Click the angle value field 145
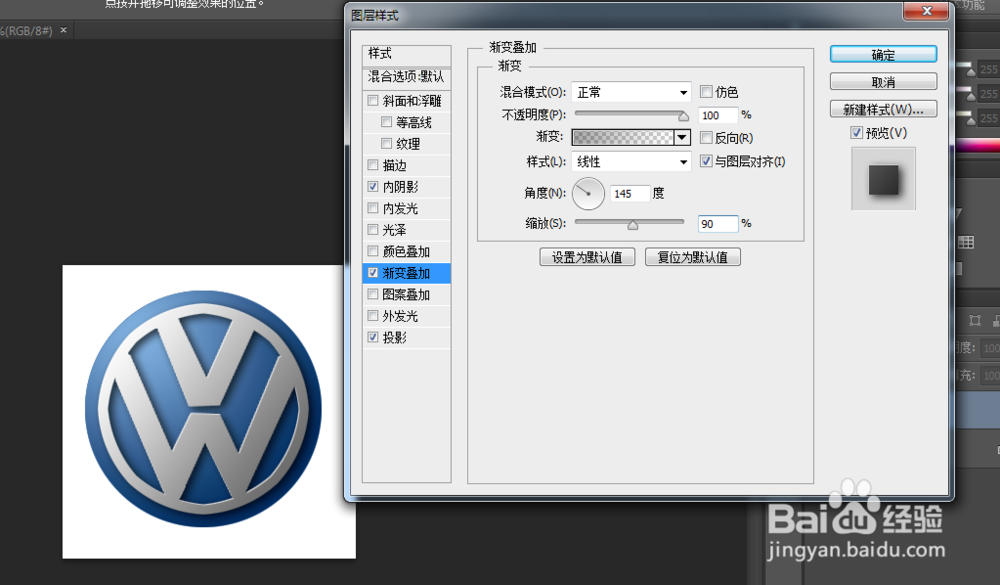This screenshot has width=1000, height=585. 630,193
